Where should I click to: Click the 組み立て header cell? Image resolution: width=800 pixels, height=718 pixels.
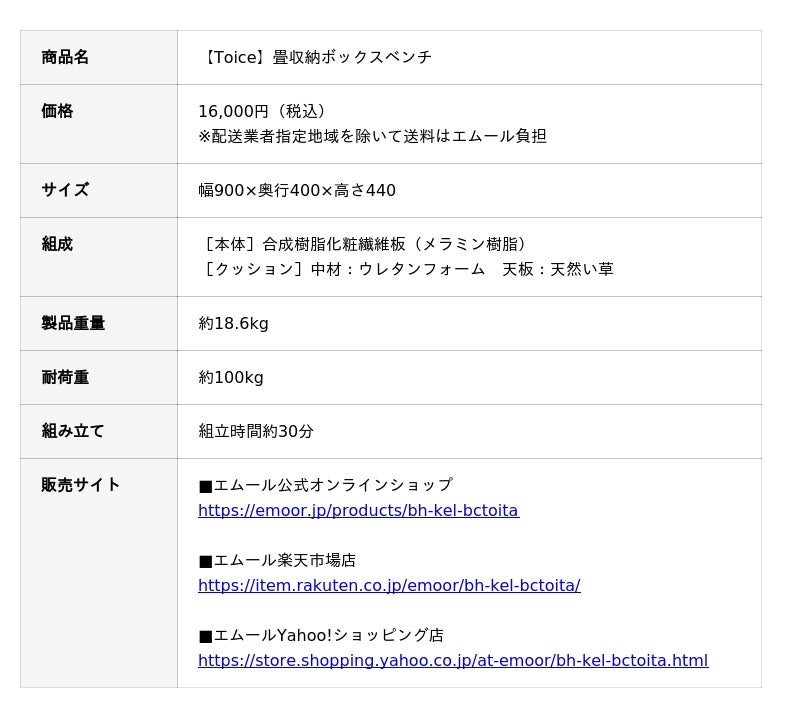click(x=99, y=432)
